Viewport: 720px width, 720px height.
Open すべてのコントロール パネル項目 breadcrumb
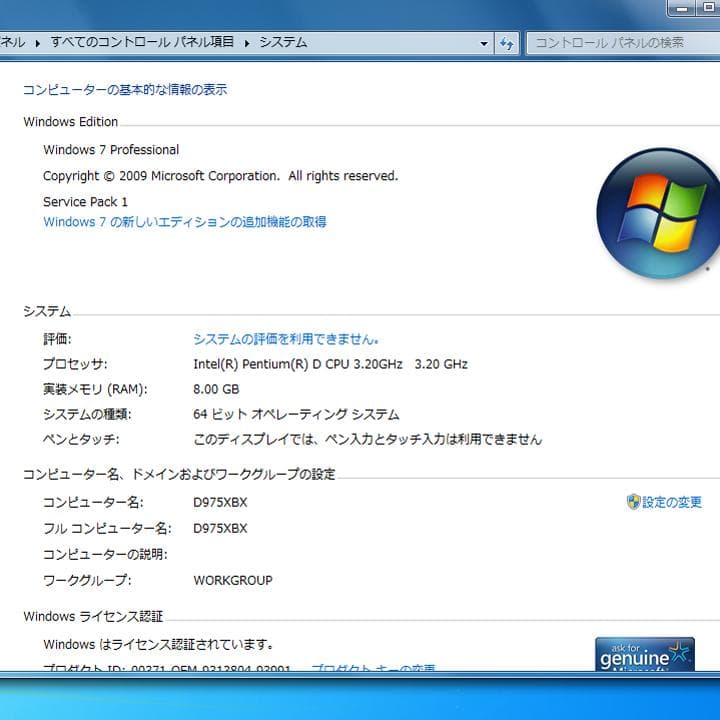[142, 42]
